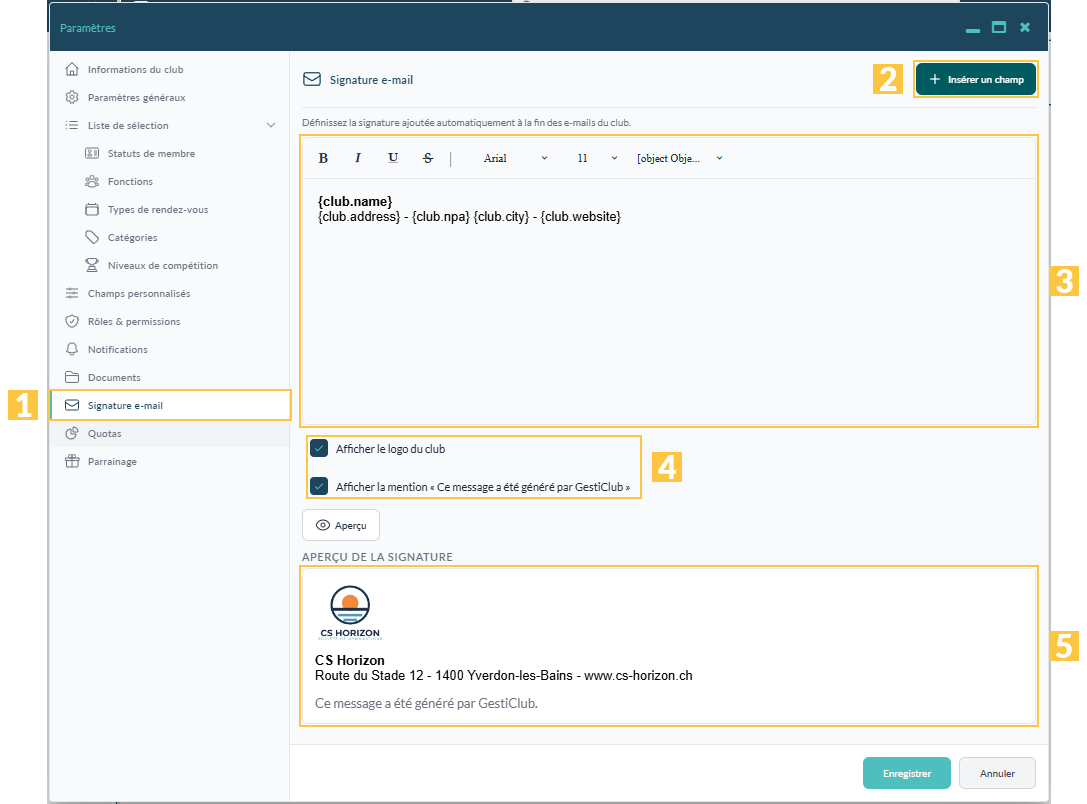Click the tag icon next to Catégories
The height and width of the screenshot is (804, 1087).
[92, 237]
